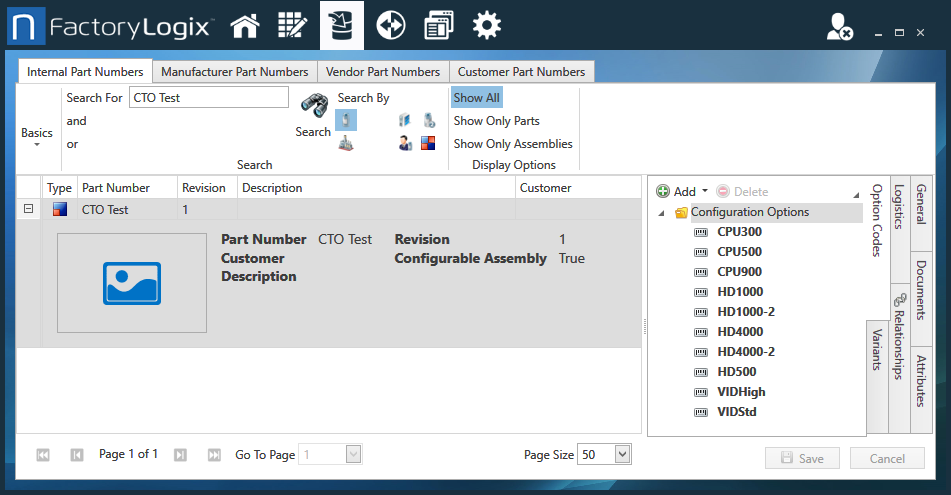Expand the Basics dropdown arrow
This screenshot has width=951, height=495.
coord(37,144)
